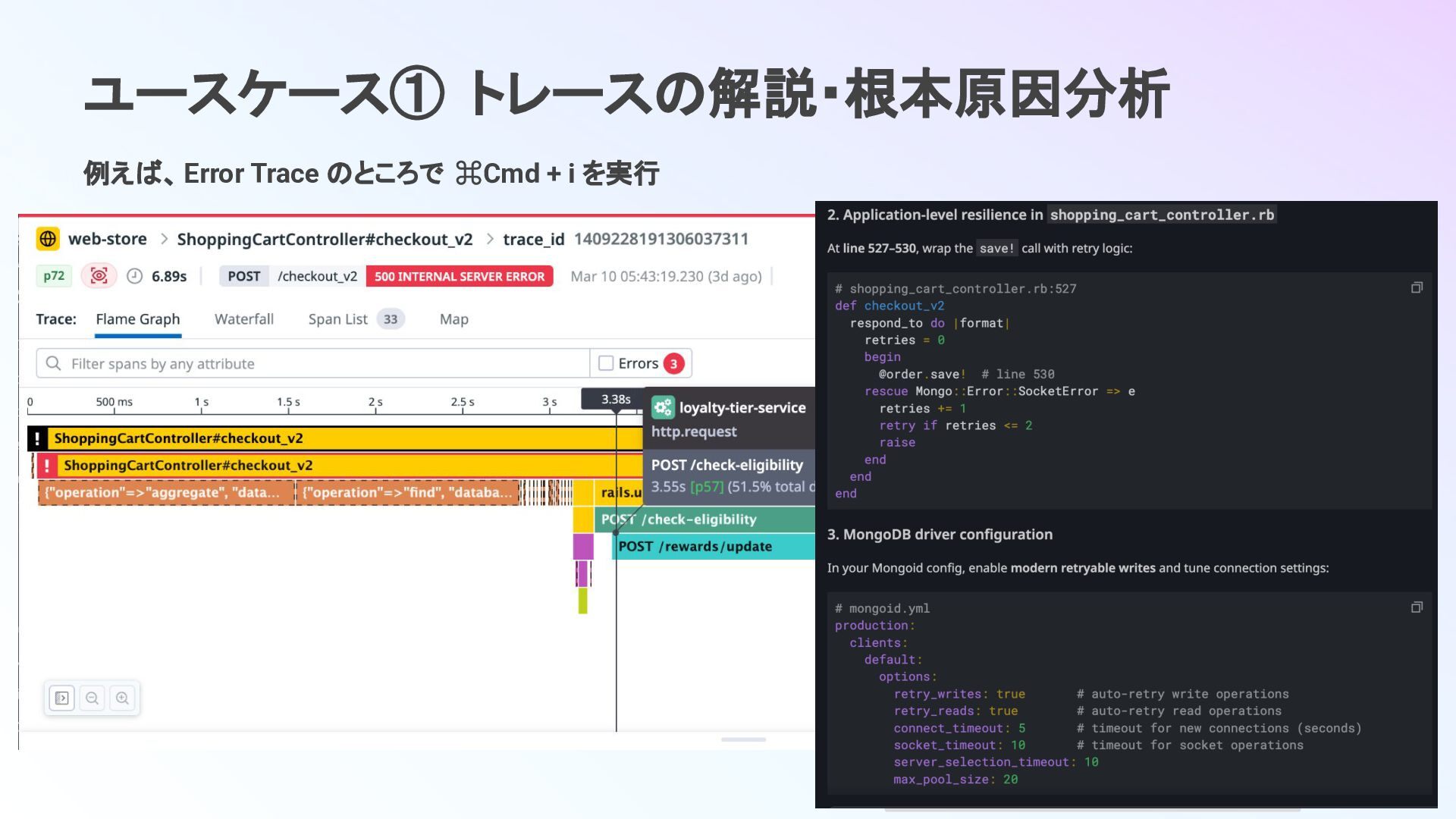1456x819 pixels.
Task: Expand breadcrumb chevron before trace_id
Action: pyautogui.click(x=490, y=239)
